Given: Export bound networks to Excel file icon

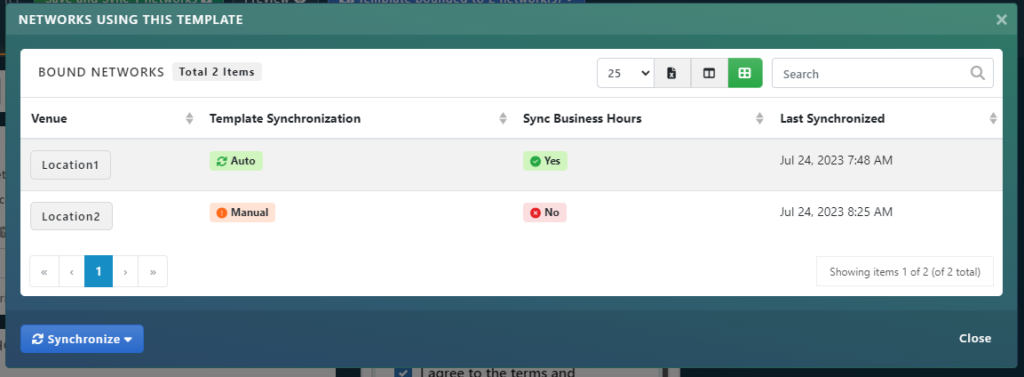Looking at the screenshot, I should pos(672,73).
